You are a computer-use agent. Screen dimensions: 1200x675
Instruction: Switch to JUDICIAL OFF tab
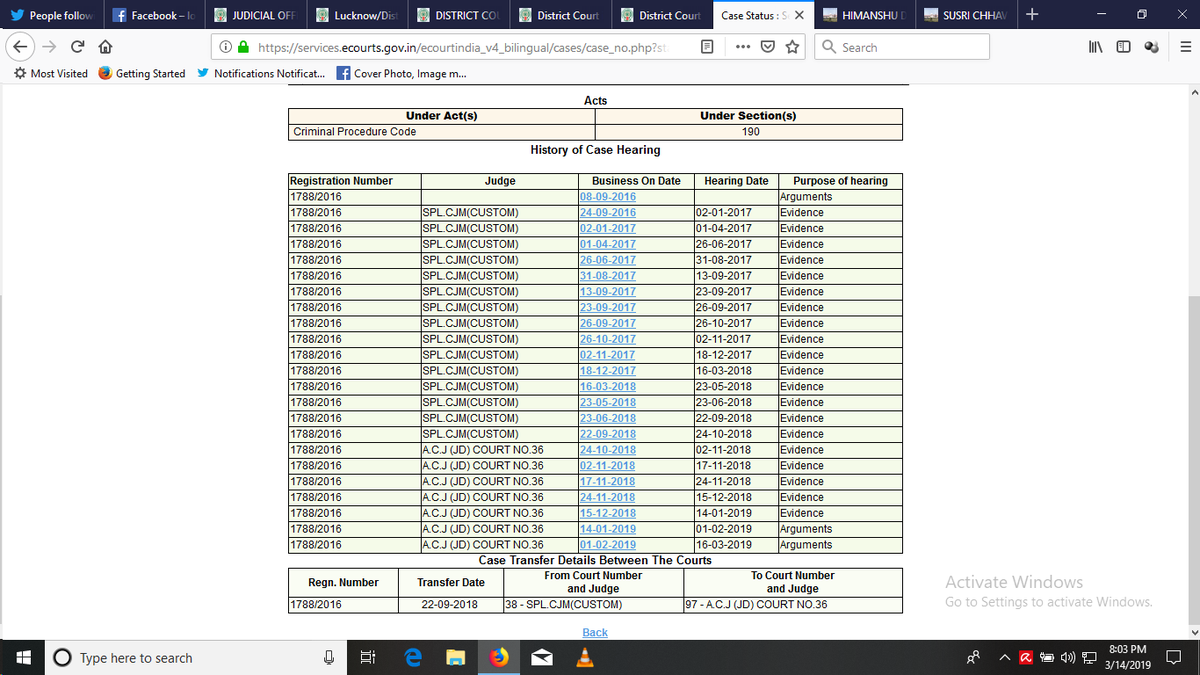(256, 16)
